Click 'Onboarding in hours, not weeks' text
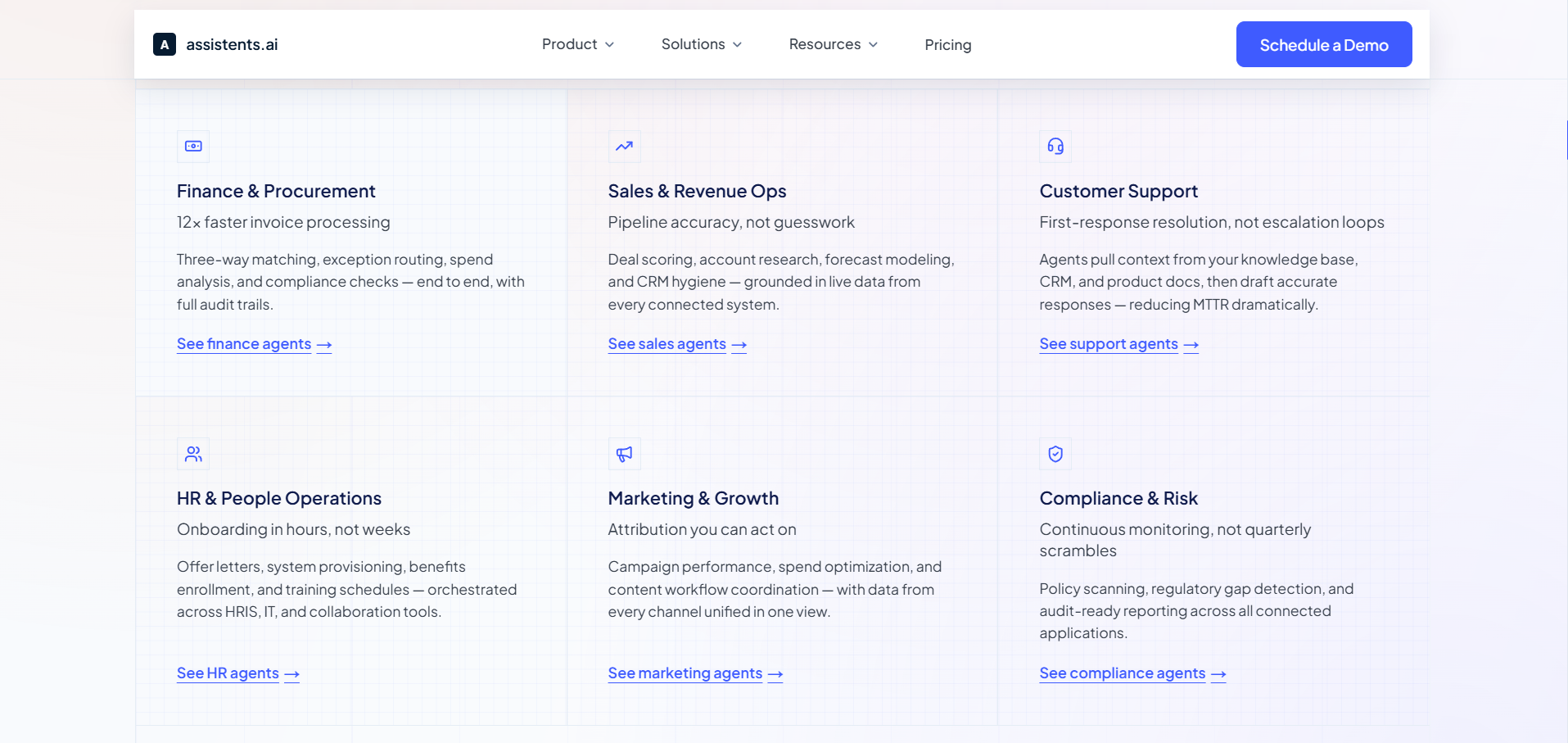Viewport: 1568px width, 743px height. pyautogui.click(x=294, y=529)
